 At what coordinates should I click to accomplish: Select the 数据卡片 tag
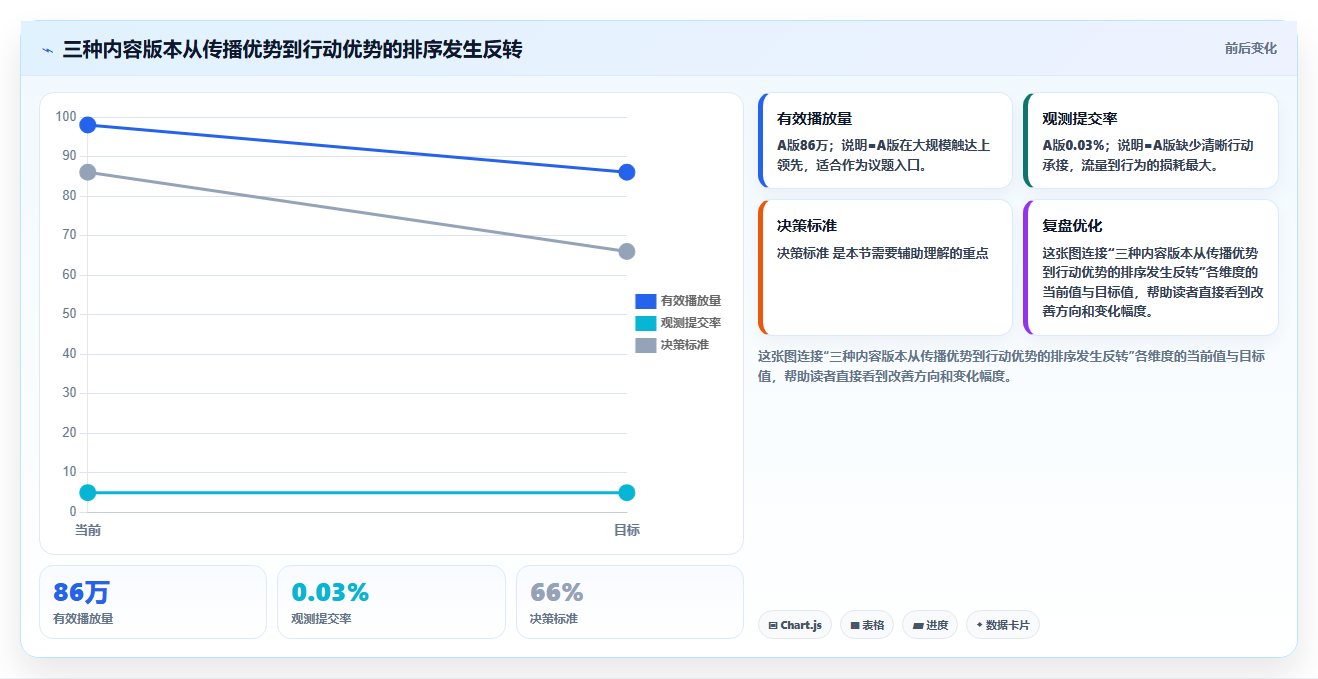(1003, 625)
